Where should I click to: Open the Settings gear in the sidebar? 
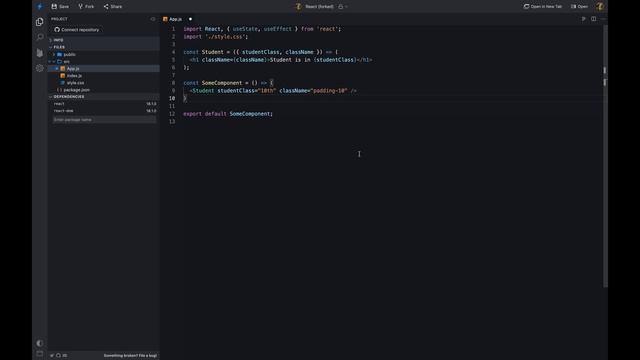click(x=40, y=68)
